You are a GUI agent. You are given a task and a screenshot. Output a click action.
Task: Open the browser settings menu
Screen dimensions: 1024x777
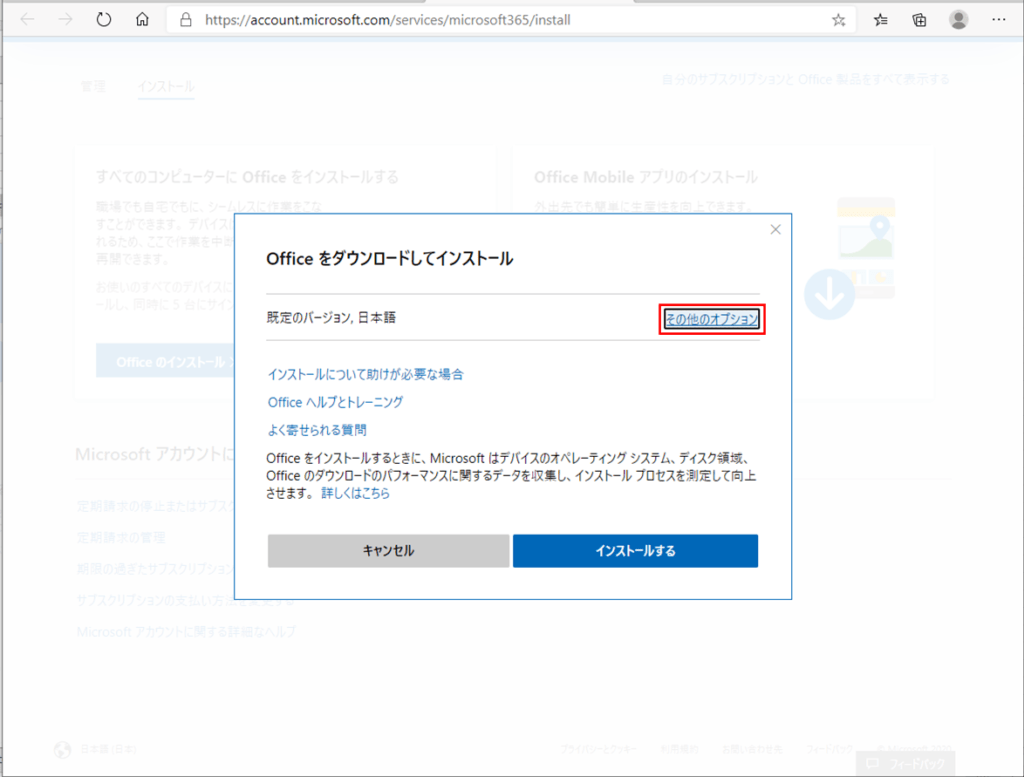click(999, 19)
